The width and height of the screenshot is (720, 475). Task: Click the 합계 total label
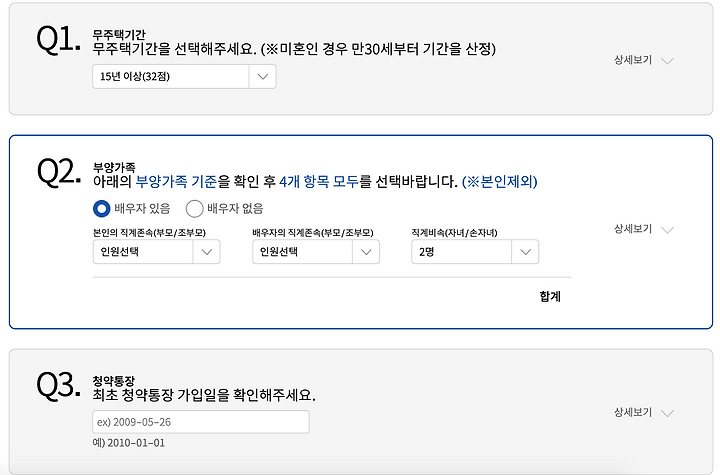[x=550, y=296]
